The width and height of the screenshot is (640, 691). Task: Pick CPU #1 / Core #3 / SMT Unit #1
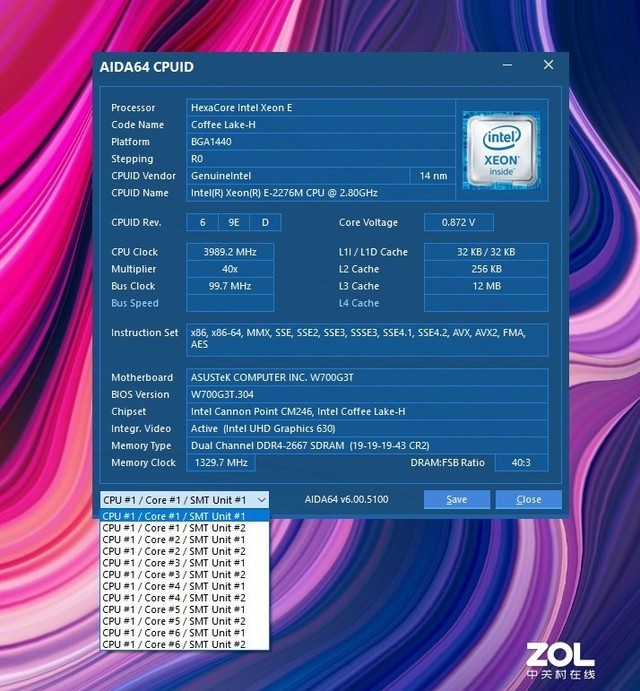(x=184, y=563)
